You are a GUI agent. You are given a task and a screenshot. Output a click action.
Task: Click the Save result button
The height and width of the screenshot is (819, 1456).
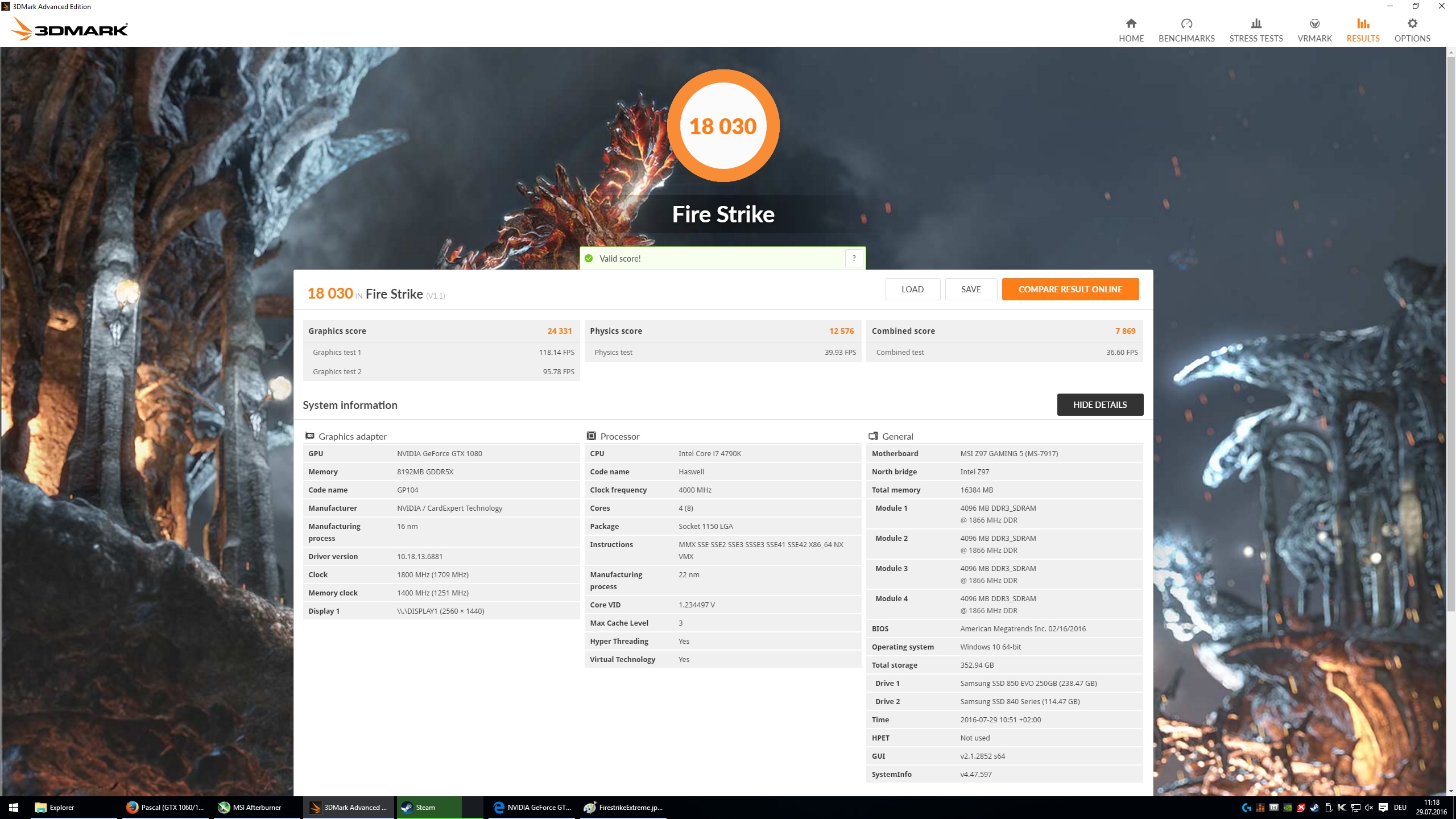[971, 289]
